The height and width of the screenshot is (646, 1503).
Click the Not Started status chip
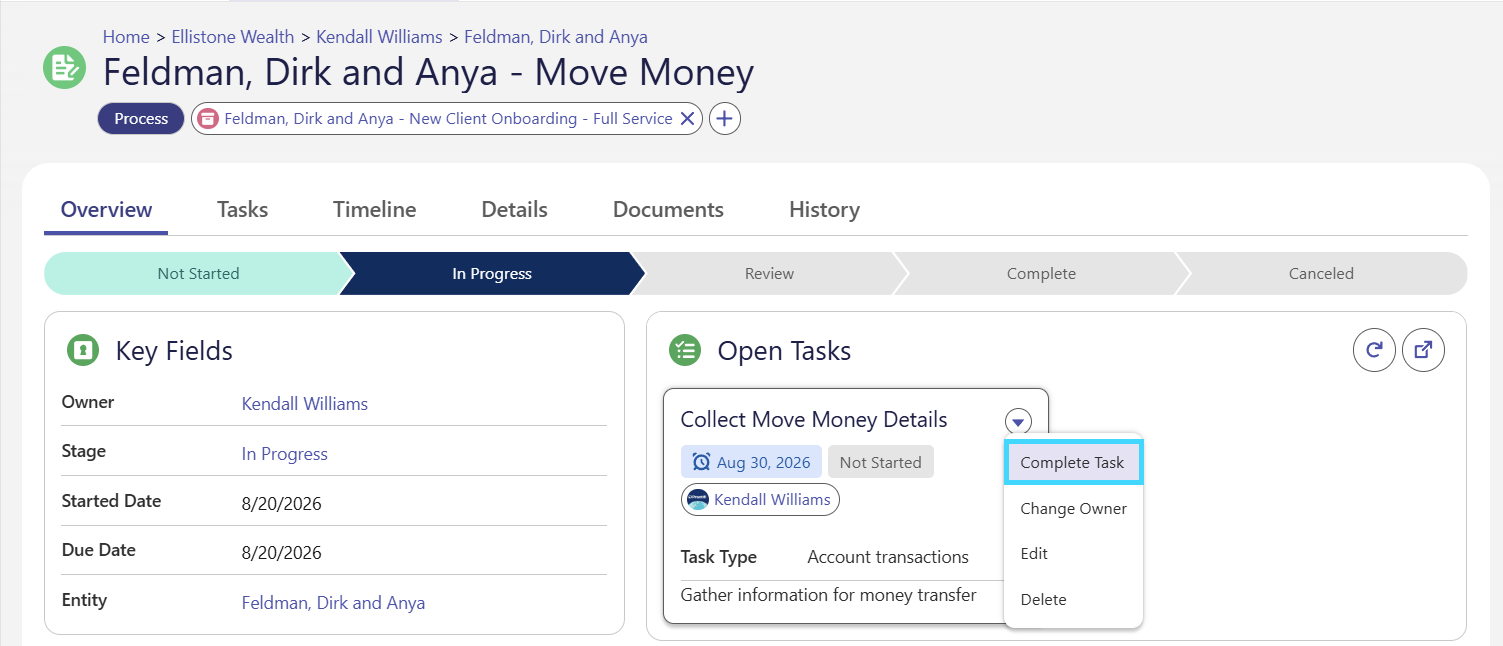point(880,462)
